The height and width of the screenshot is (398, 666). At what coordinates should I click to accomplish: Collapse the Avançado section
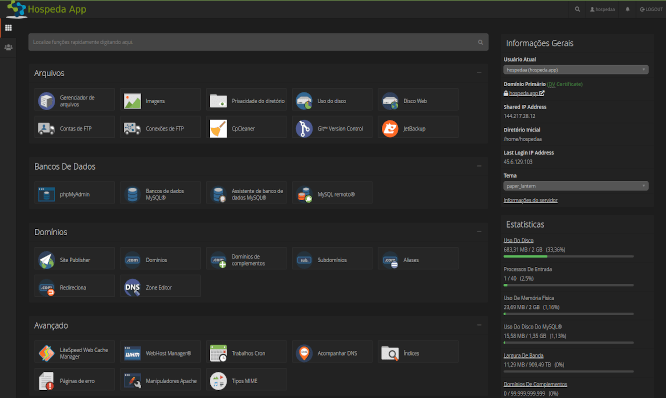[479, 325]
